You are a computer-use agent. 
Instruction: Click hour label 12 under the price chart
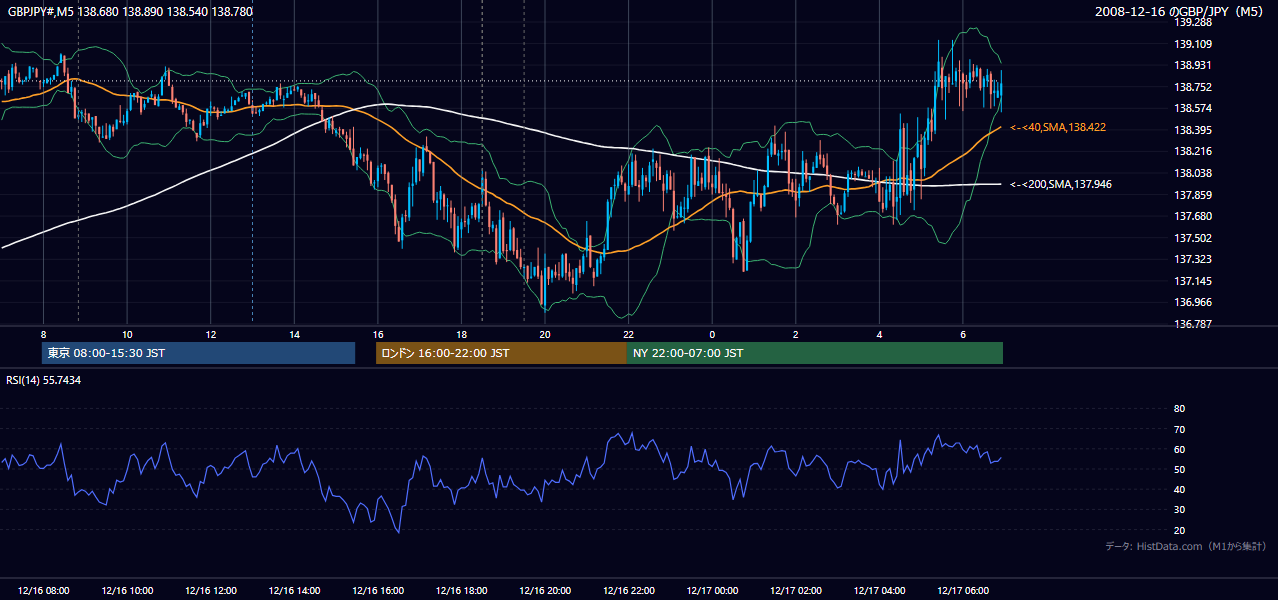[x=211, y=334]
